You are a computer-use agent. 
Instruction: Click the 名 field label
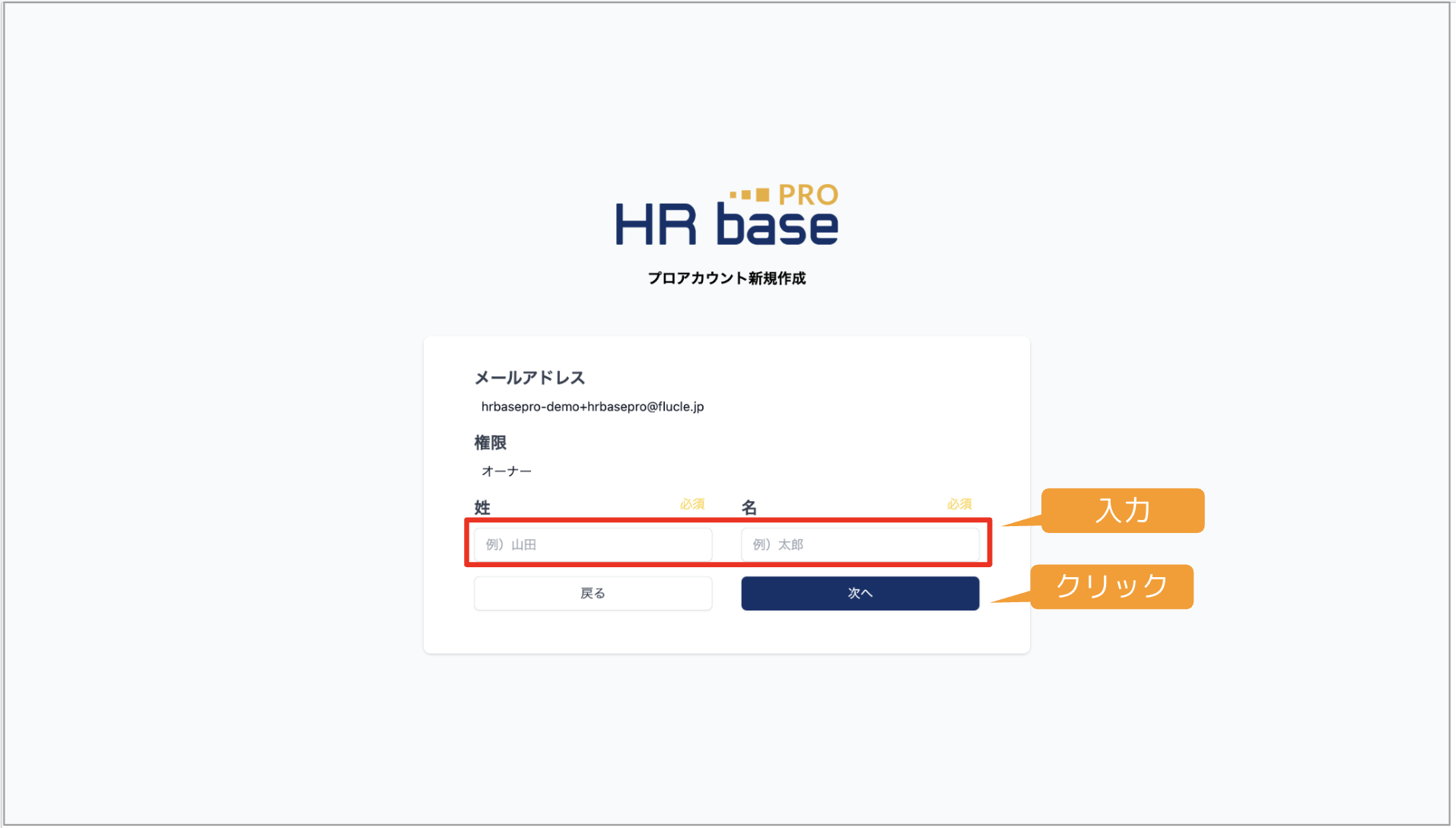point(749,507)
